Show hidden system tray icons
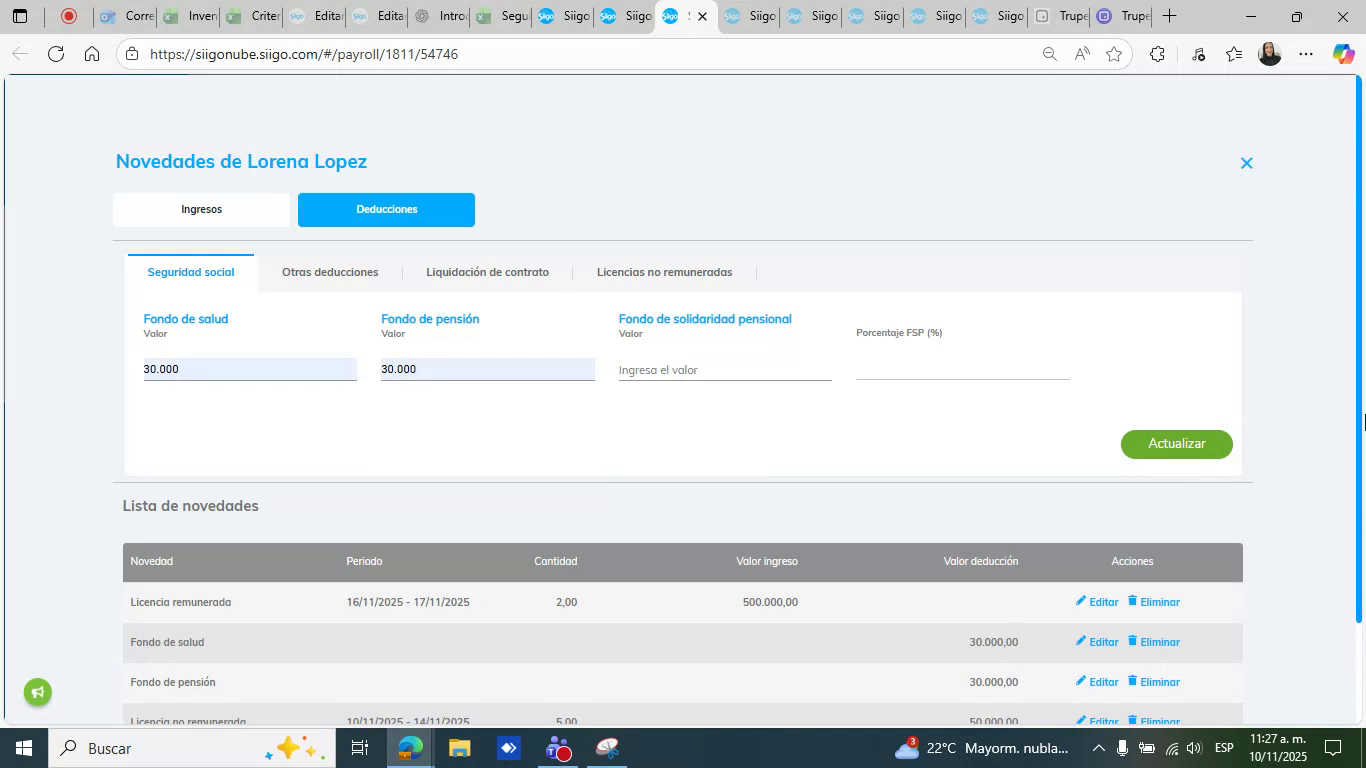 [x=1098, y=748]
